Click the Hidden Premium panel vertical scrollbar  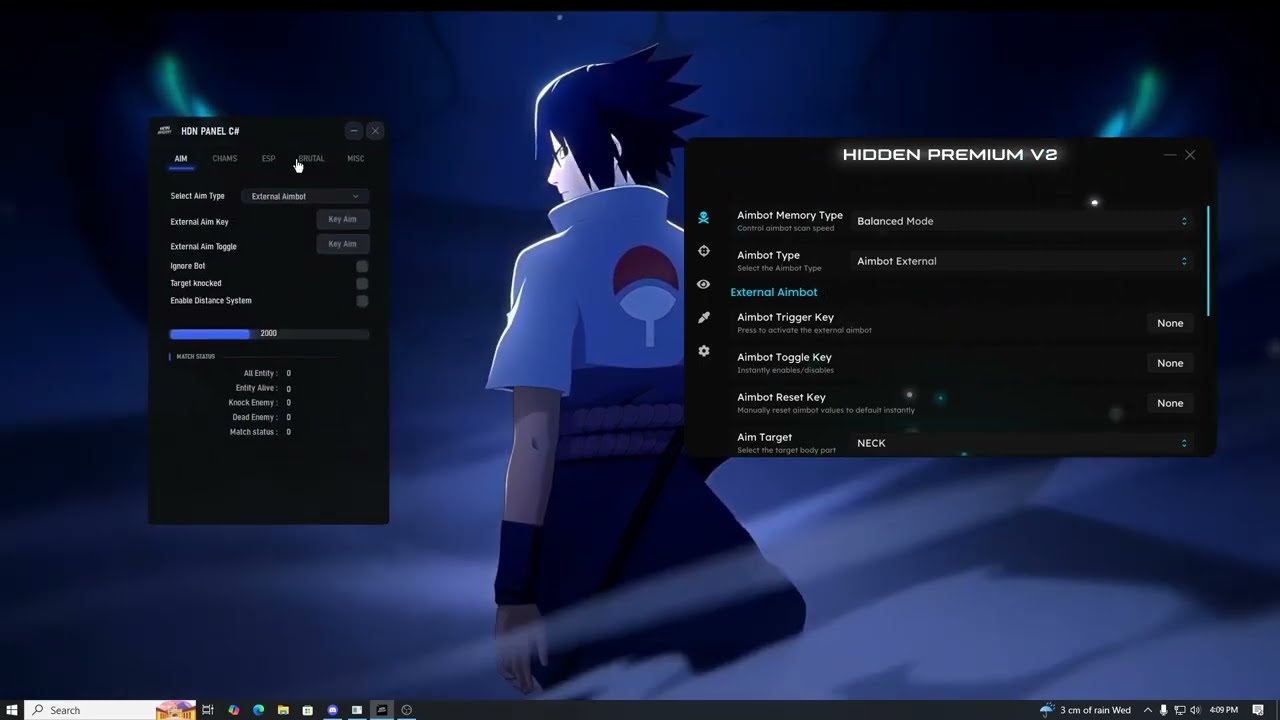[x=1208, y=261]
